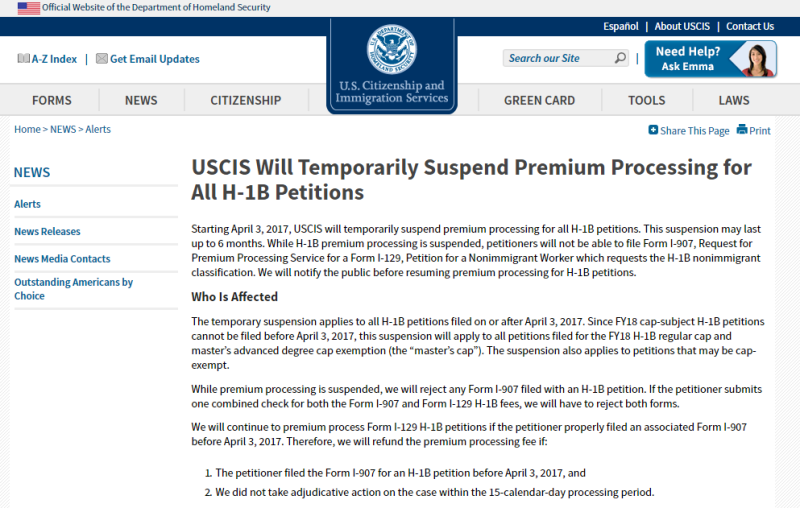Open News Releases in the sidebar

[x=47, y=232]
